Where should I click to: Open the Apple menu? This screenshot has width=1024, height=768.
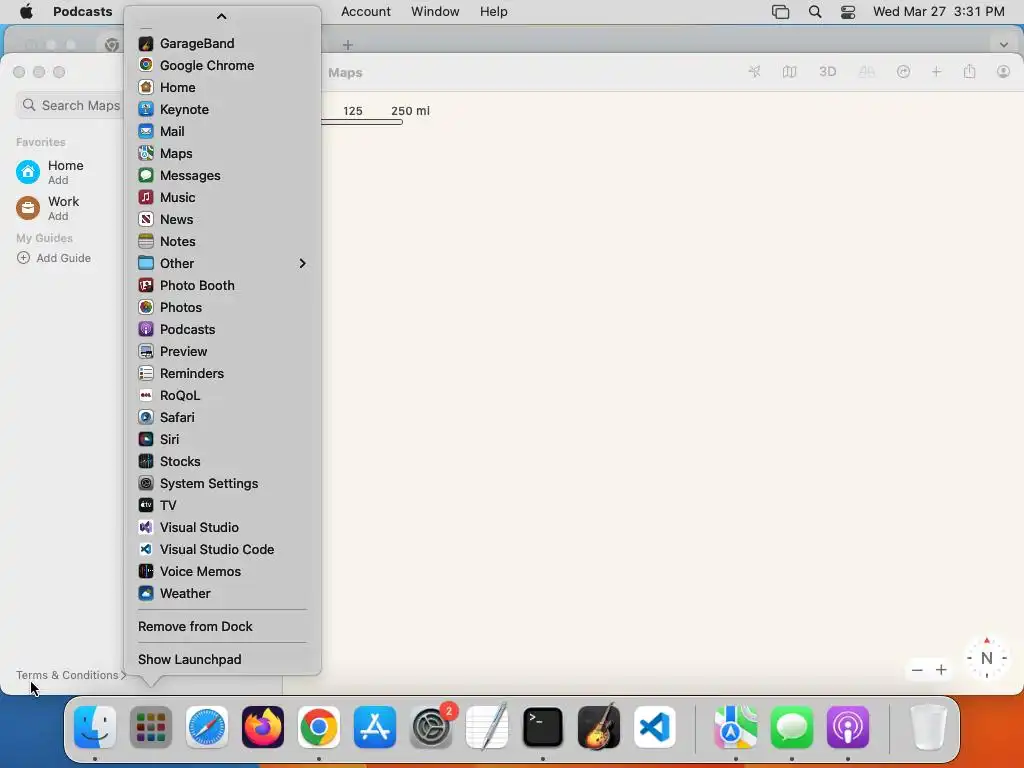tap(26, 12)
